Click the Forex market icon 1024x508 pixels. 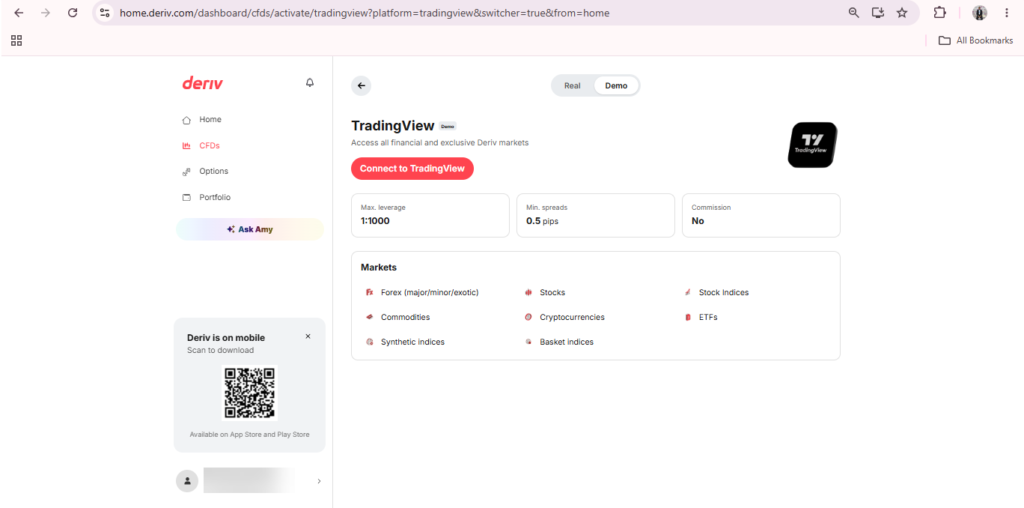[369, 293]
